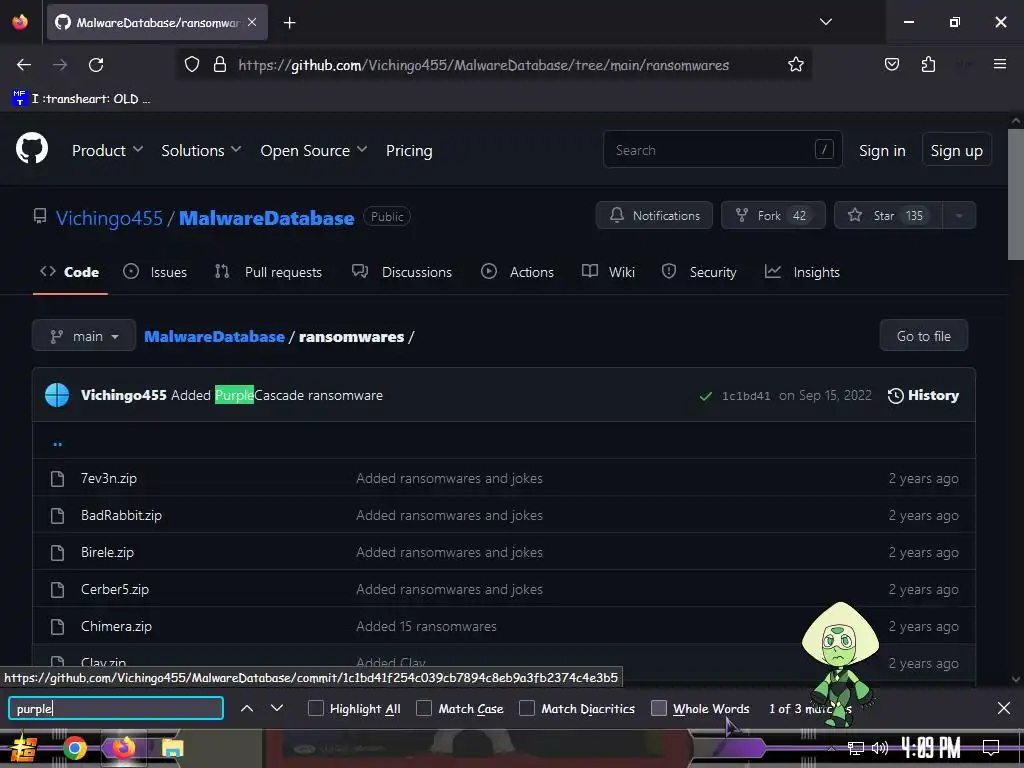This screenshot has width=1024, height=768.
Task: Open the Insights tab
Action: tap(802, 272)
